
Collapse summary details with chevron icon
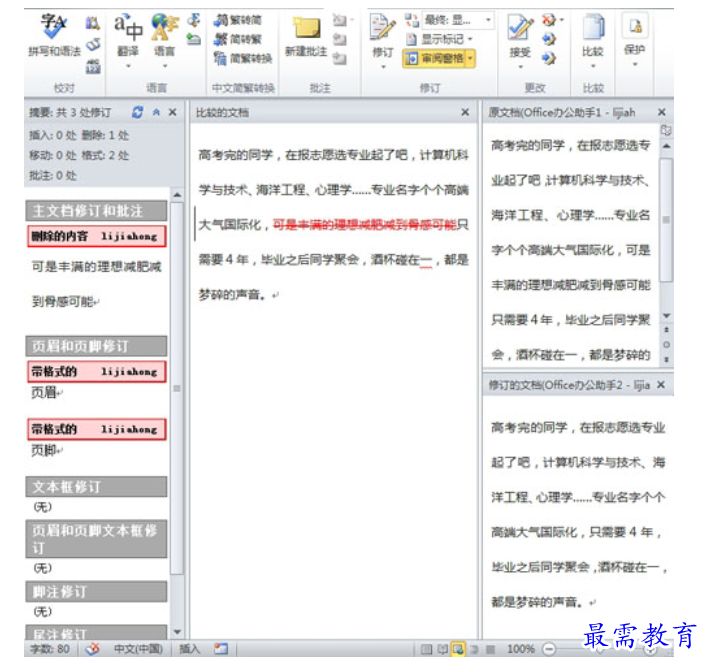point(156,112)
